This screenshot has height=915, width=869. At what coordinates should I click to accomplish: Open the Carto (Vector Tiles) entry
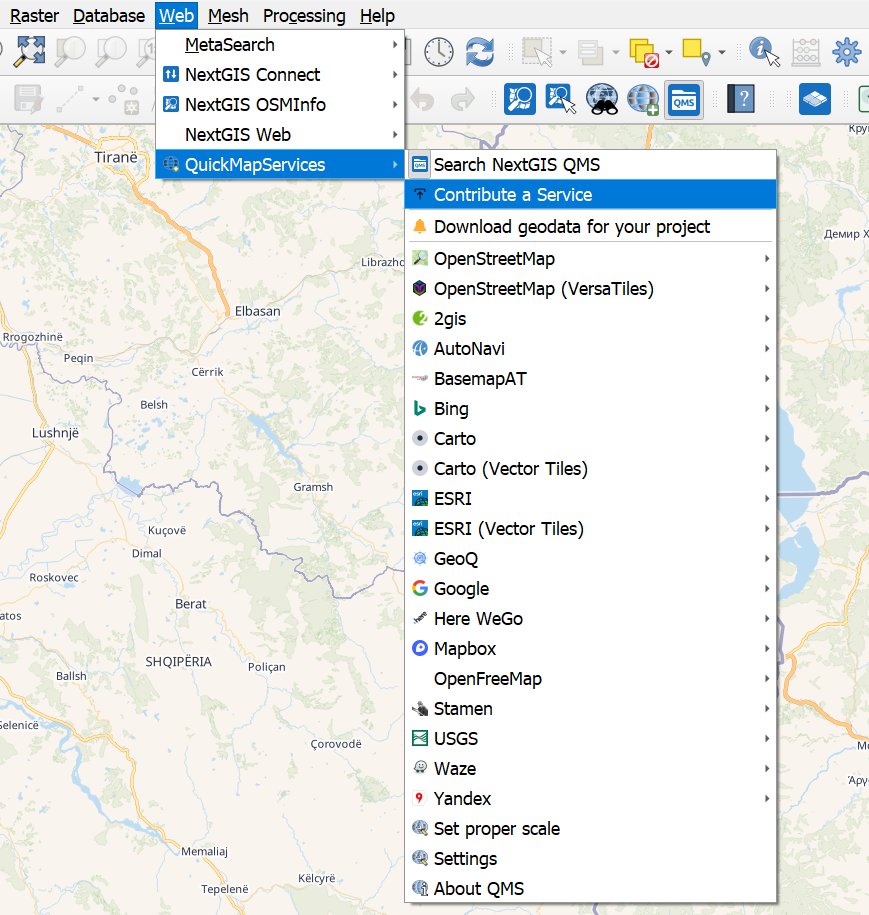point(591,469)
